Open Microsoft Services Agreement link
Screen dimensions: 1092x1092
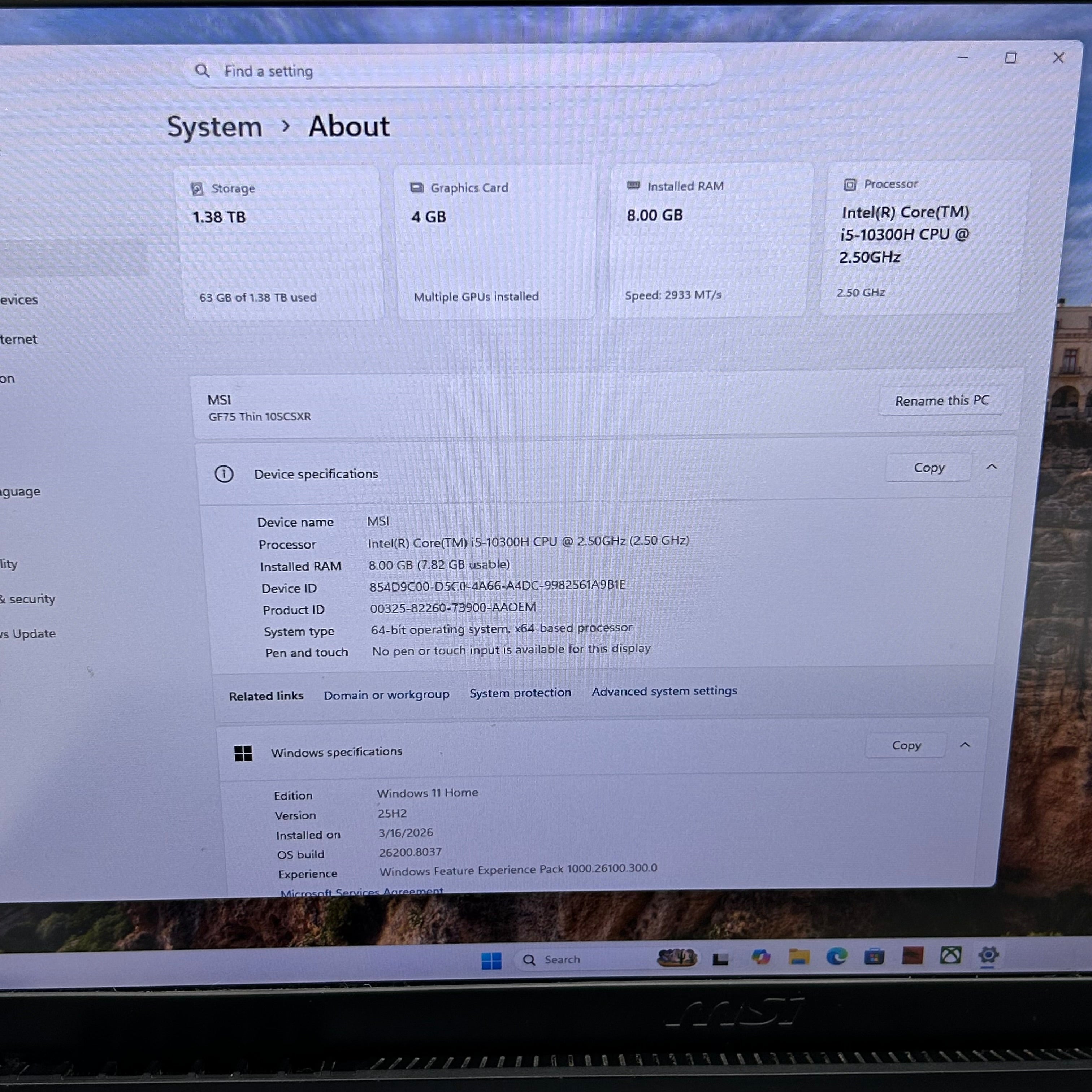(x=362, y=891)
